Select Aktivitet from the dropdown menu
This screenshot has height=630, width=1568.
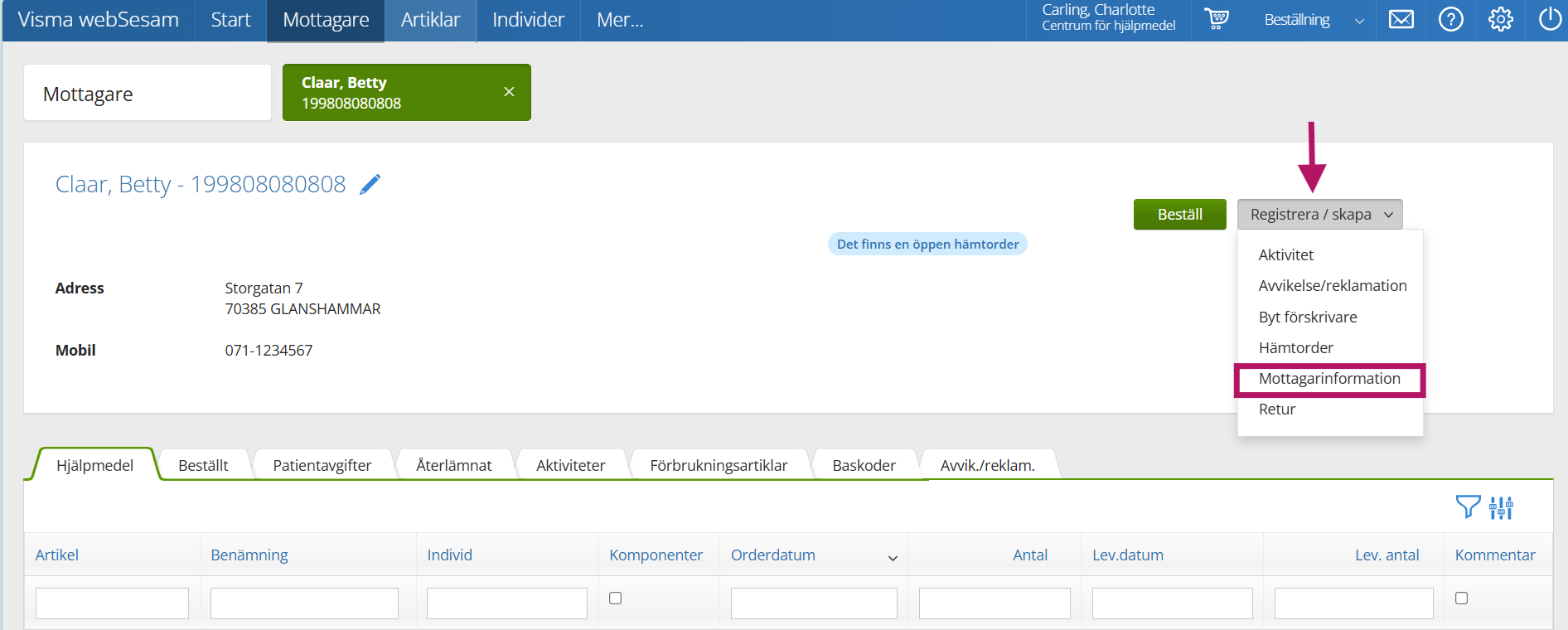1286,255
